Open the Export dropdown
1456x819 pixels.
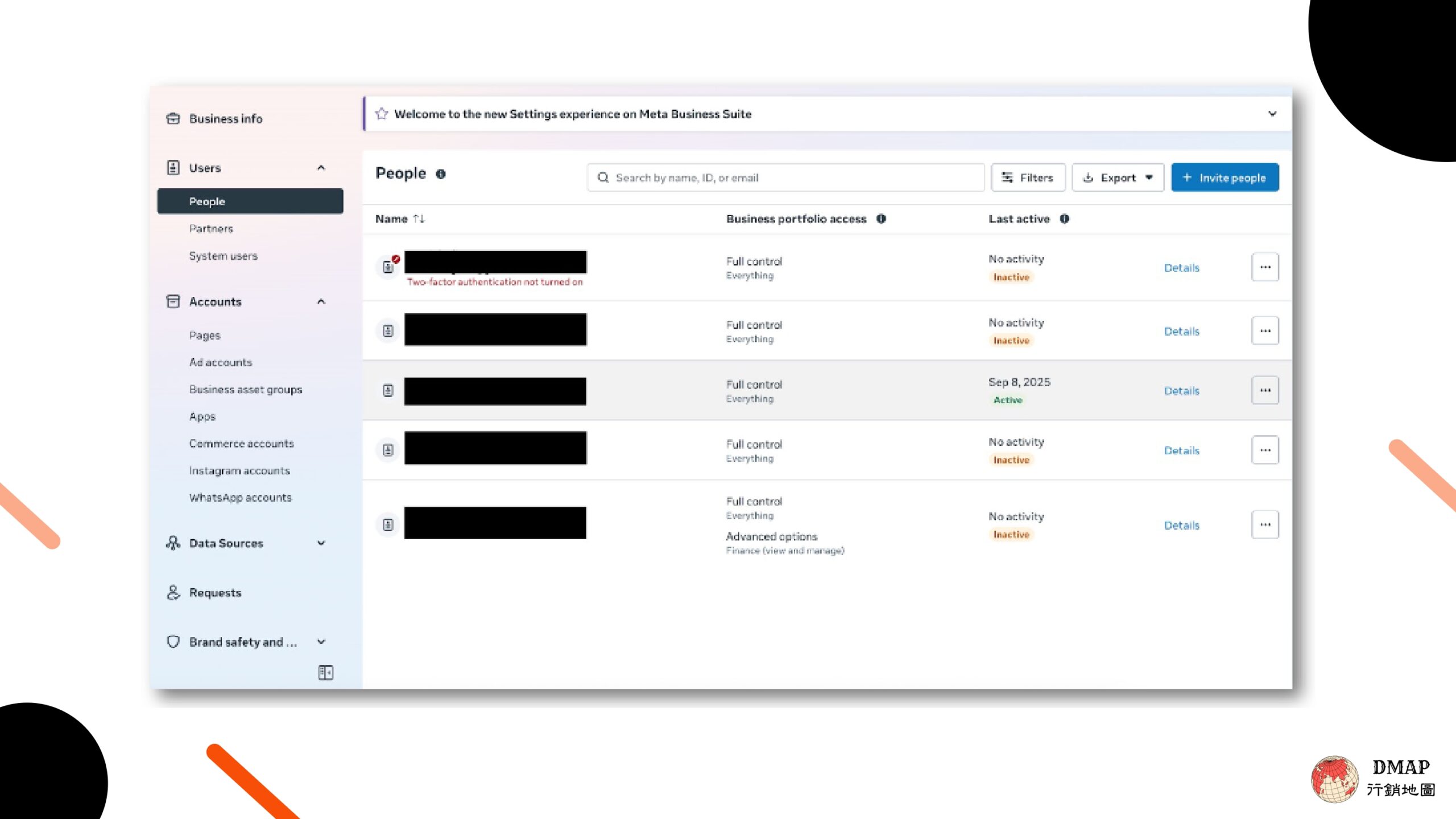pos(1118,177)
